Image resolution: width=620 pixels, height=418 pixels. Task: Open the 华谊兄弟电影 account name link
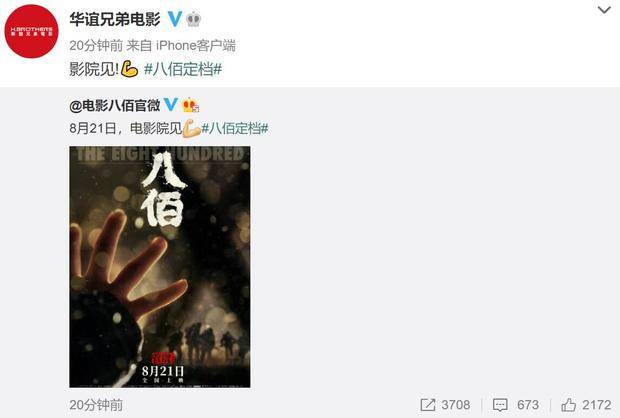coord(115,19)
